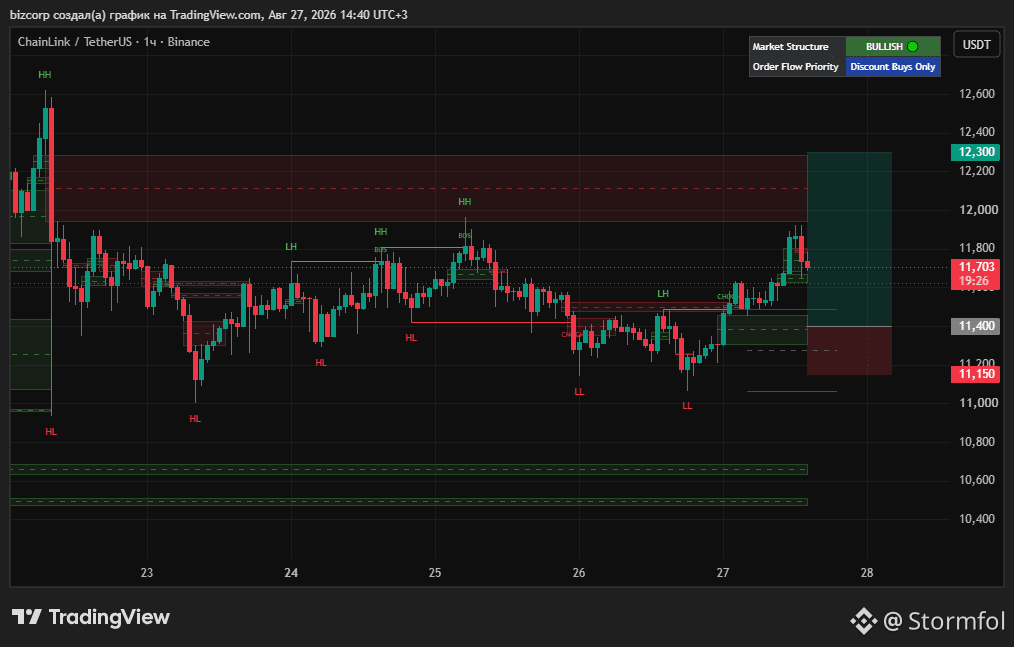This screenshot has width=1014, height=647.
Task: Click date 25 on the time axis
Action: 435,573
